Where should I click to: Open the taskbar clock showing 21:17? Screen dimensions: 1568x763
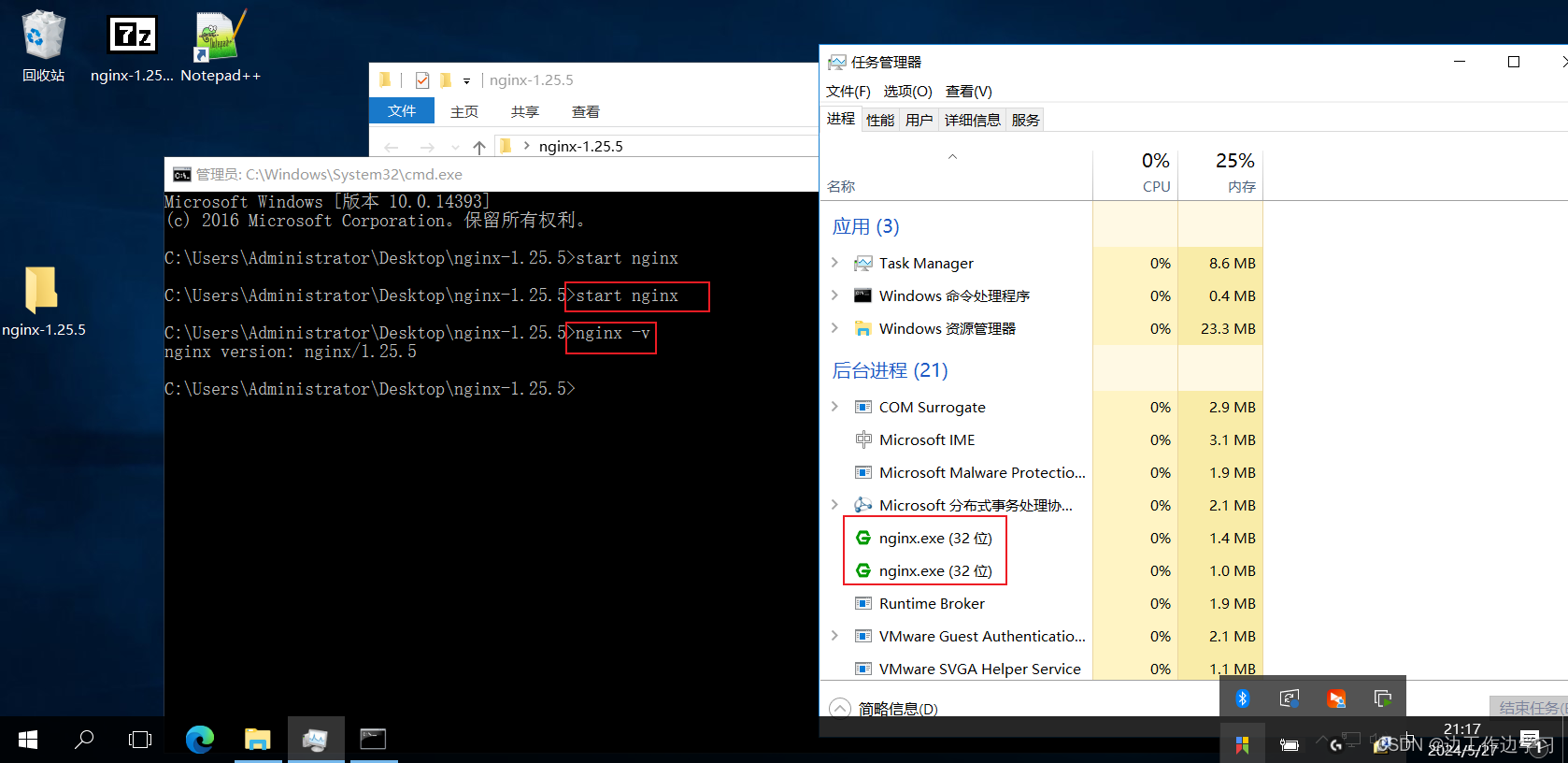(1462, 739)
